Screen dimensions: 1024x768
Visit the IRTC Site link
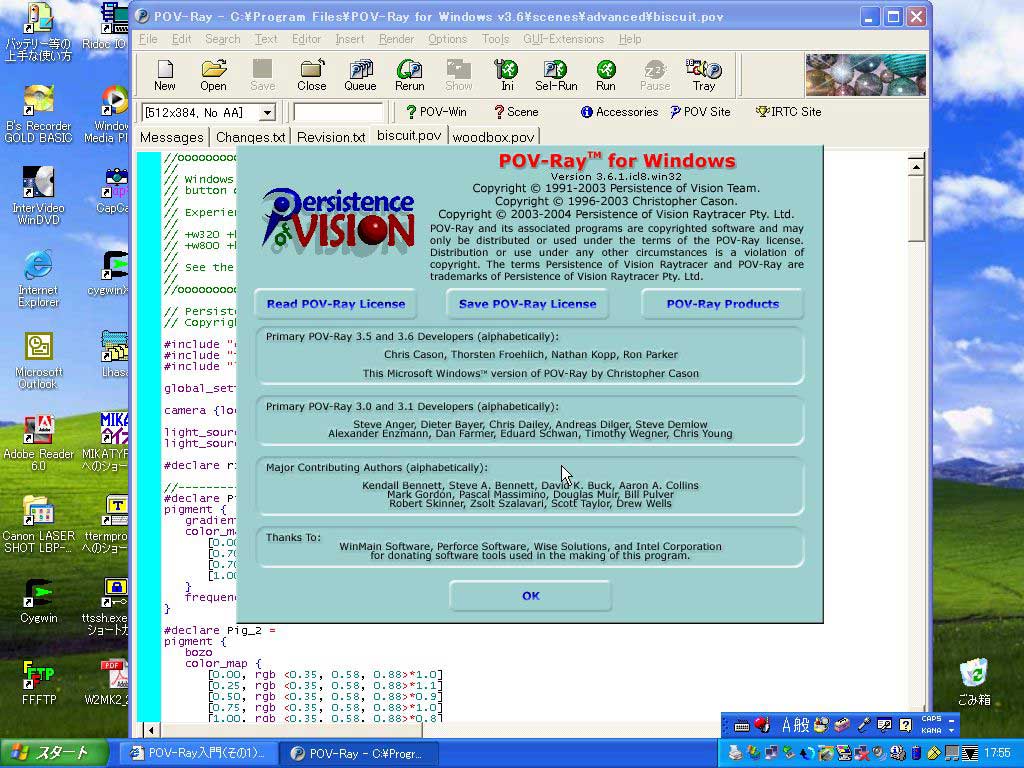(x=788, y=112)
